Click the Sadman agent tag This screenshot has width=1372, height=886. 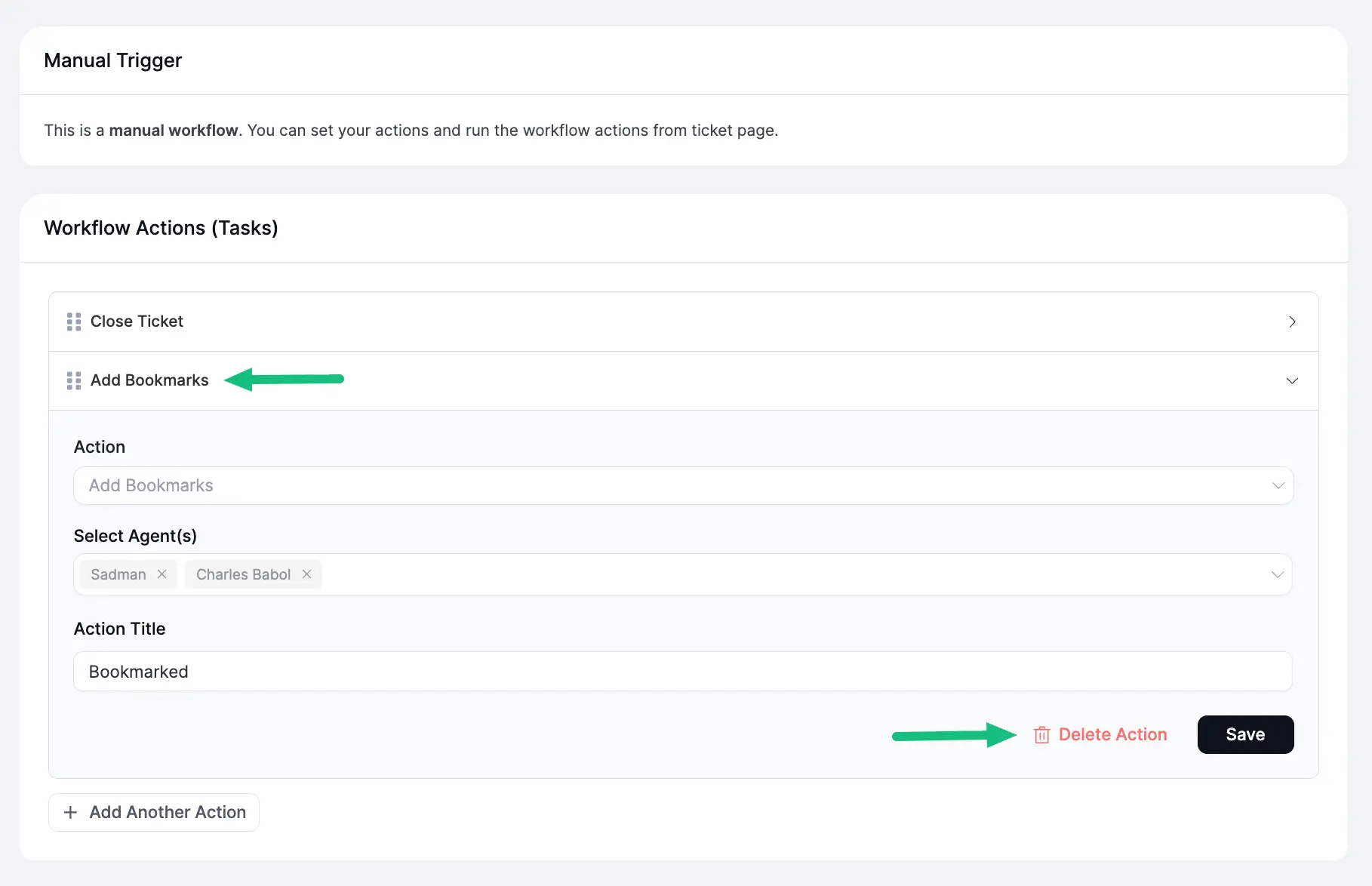[x=118, y=574]
